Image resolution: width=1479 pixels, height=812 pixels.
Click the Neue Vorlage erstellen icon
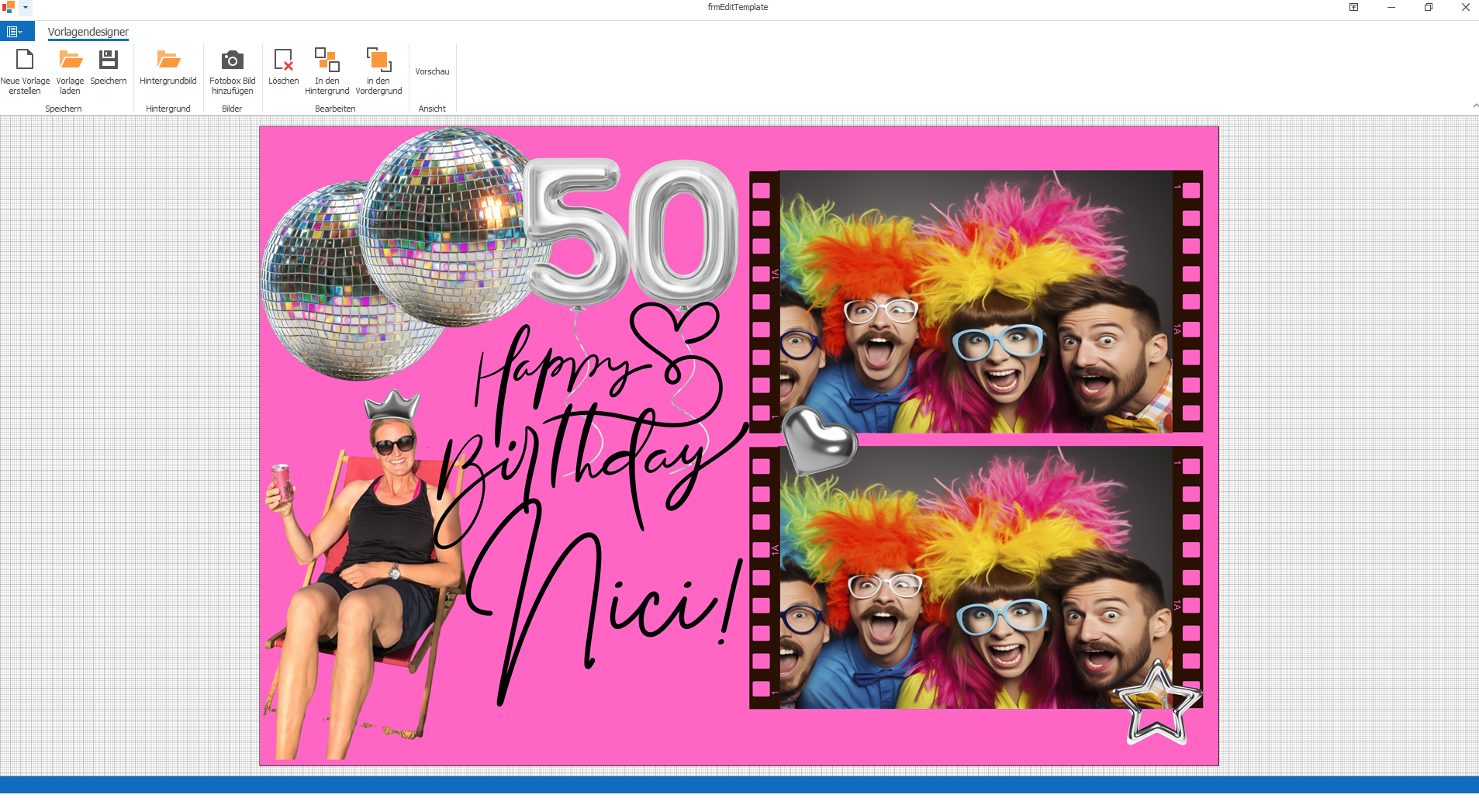click(25, 60)
